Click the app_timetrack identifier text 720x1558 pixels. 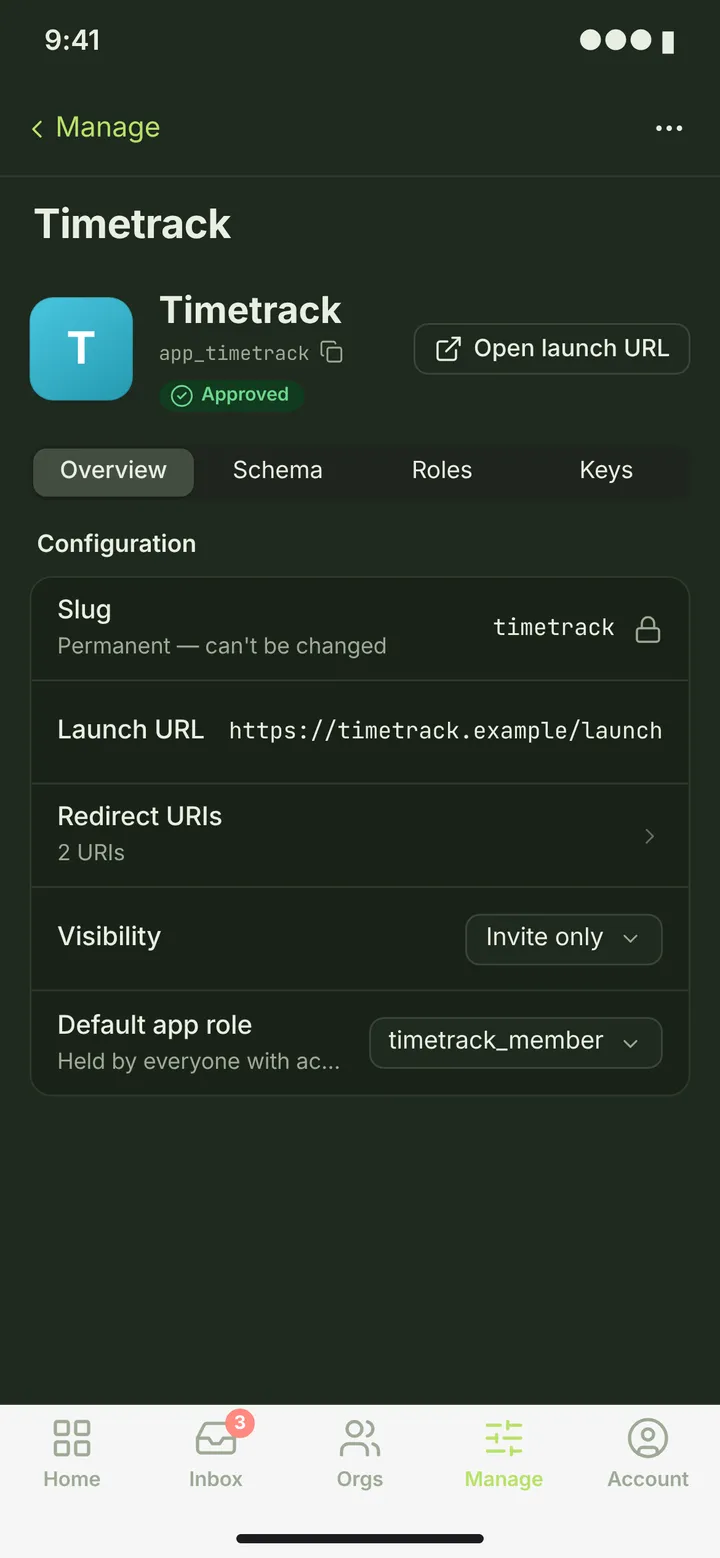(234, 354)
